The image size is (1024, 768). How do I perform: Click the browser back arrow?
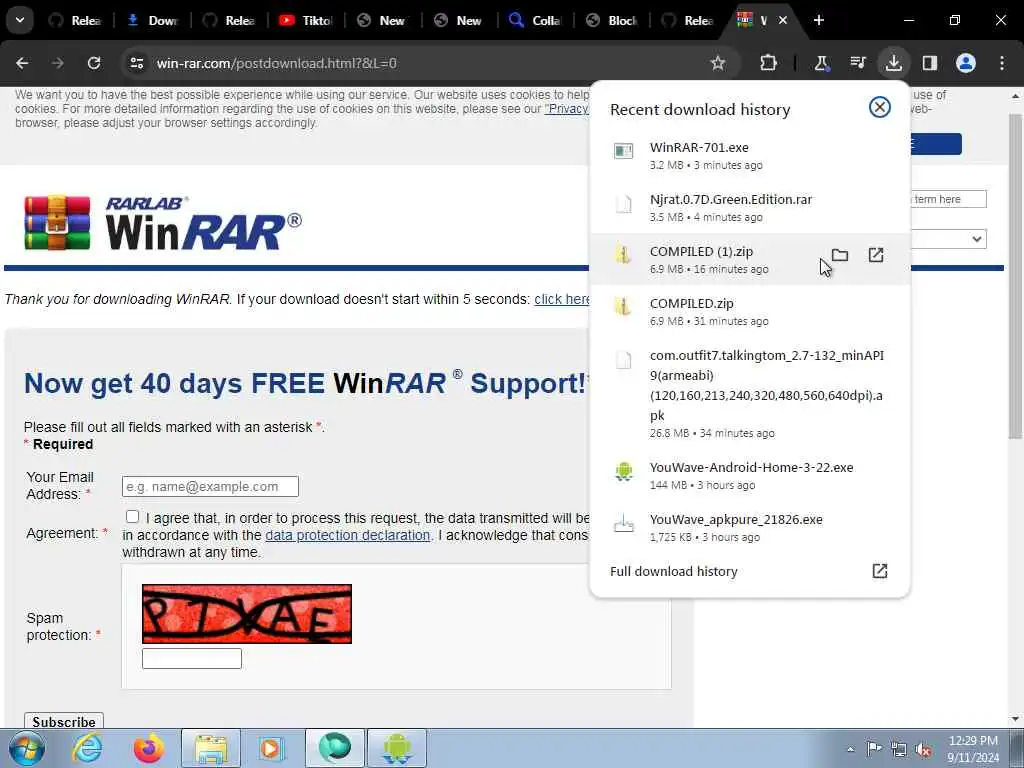(x=22, y=63)
